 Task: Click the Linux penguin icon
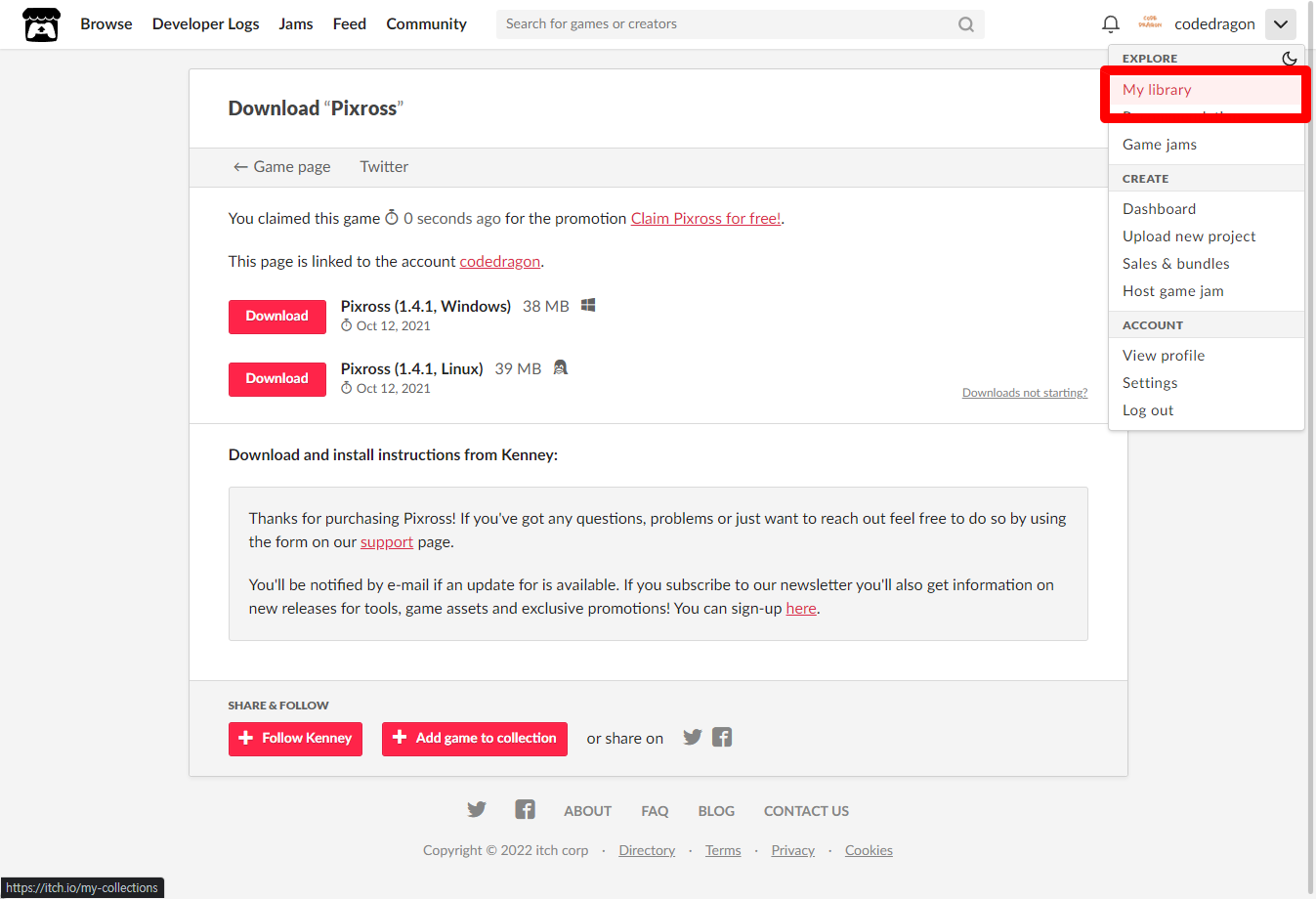[x=560, y=367]
